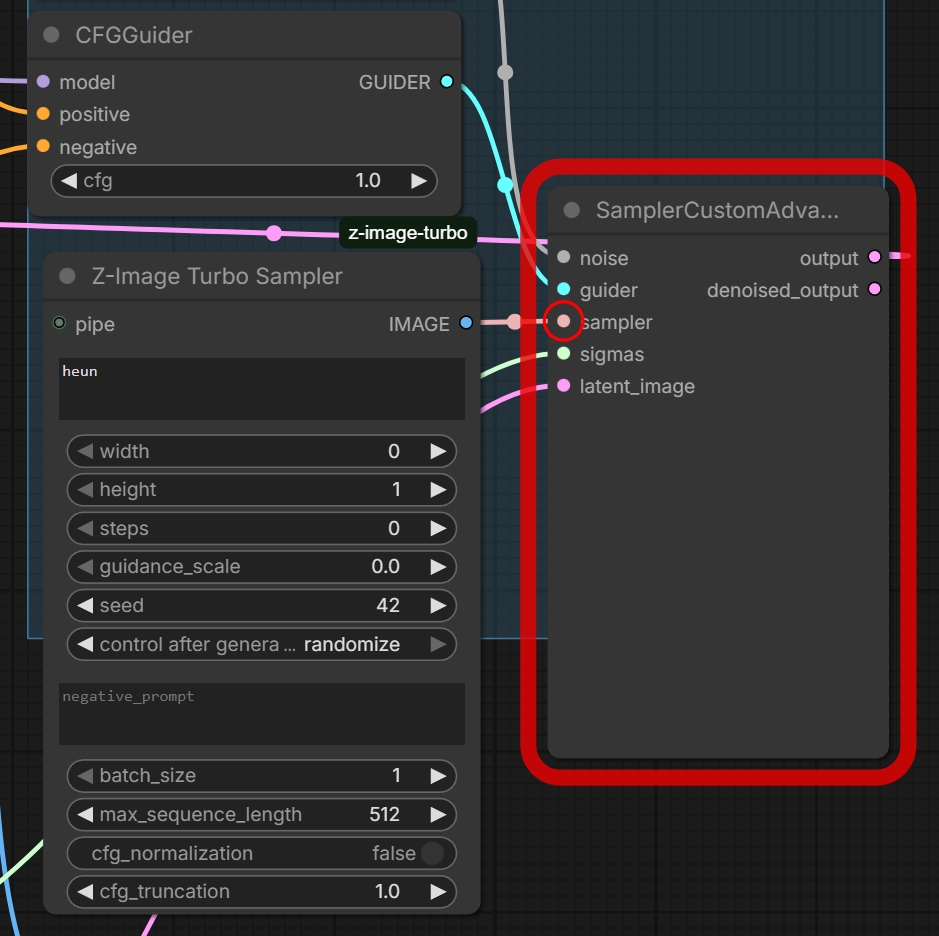Click the latent_image input socket

(564, 386)
